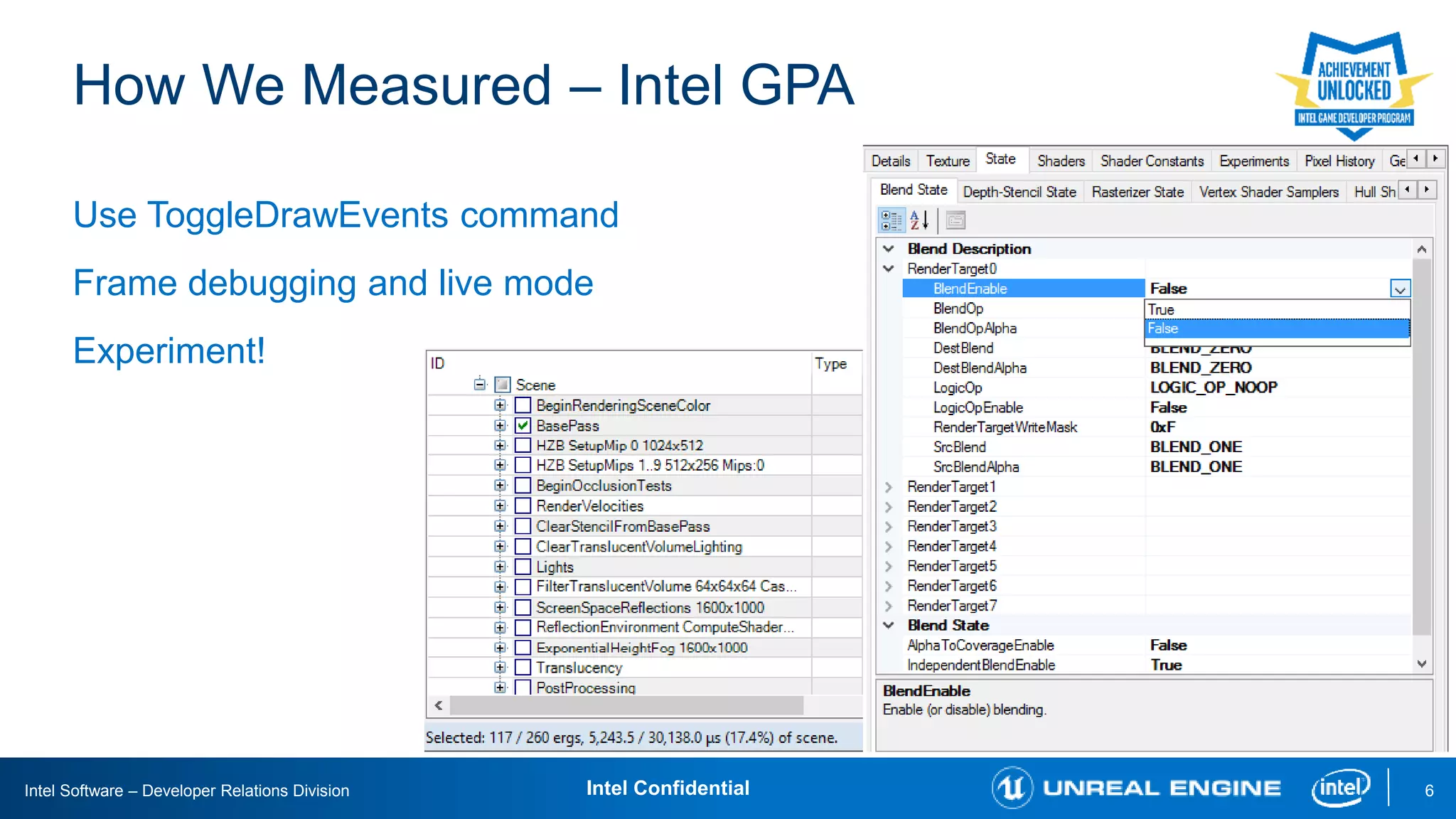1456x819 pixels.
Task: Open the property pages icon
Action: [x=955, y=221]
